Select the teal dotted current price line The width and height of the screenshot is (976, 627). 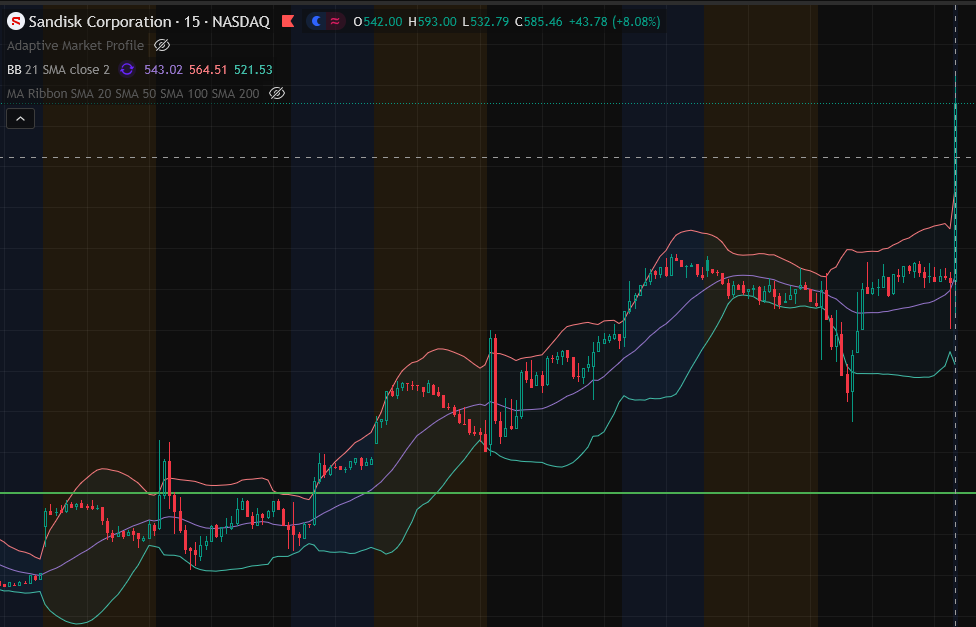pyautogui.click(x=488, y=103)
